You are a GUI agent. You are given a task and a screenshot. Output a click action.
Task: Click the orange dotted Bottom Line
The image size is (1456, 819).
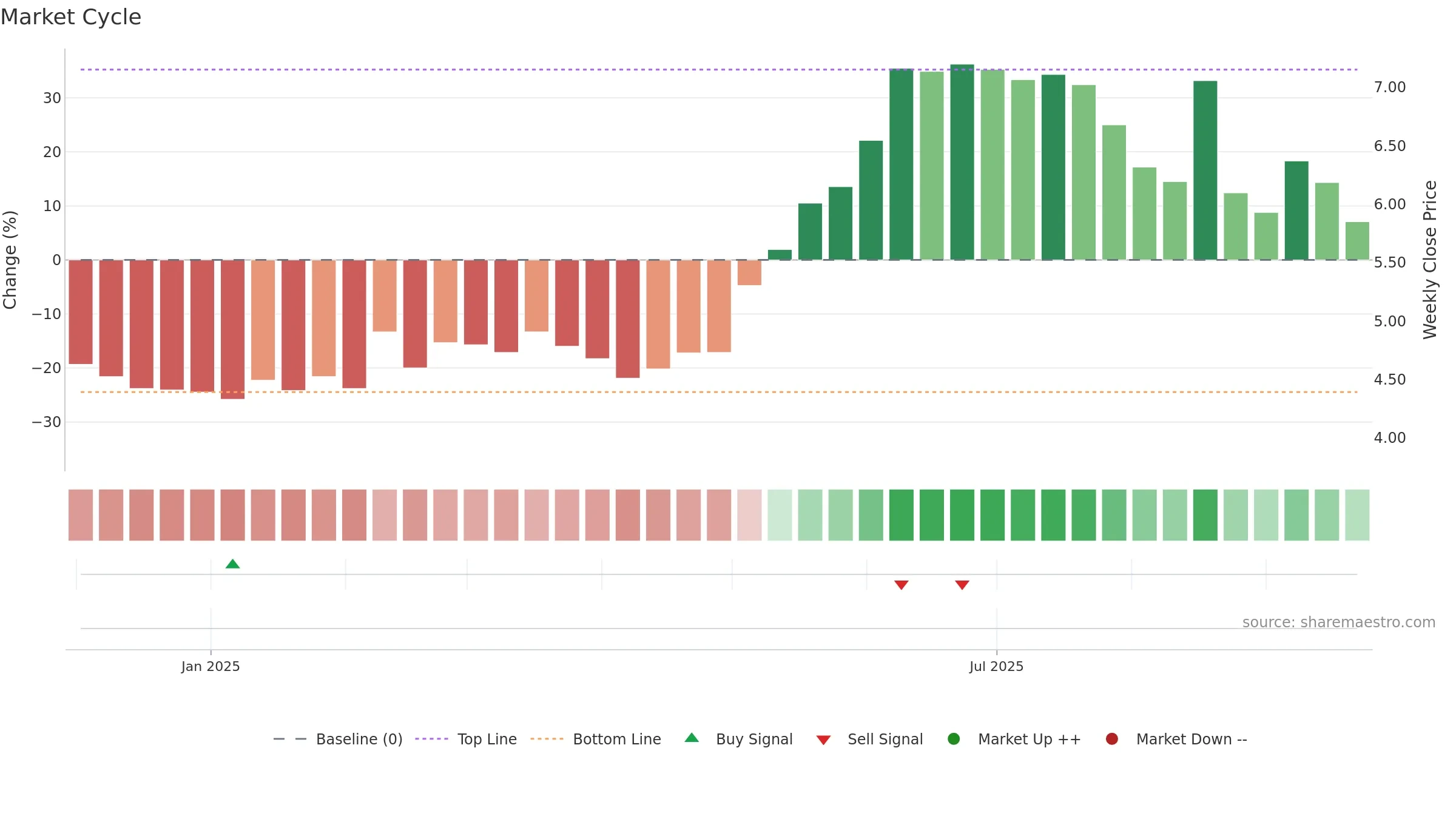tap(719, 392)
